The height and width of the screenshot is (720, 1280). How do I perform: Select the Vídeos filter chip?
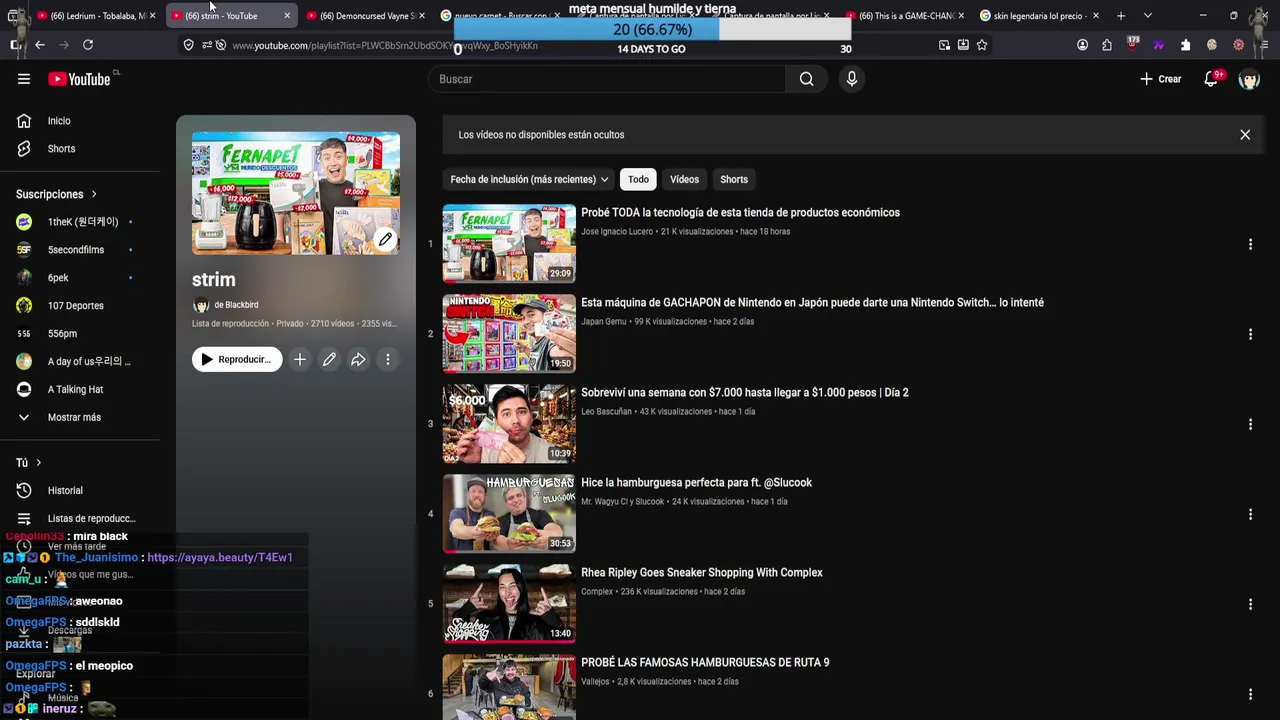point(684,180)
